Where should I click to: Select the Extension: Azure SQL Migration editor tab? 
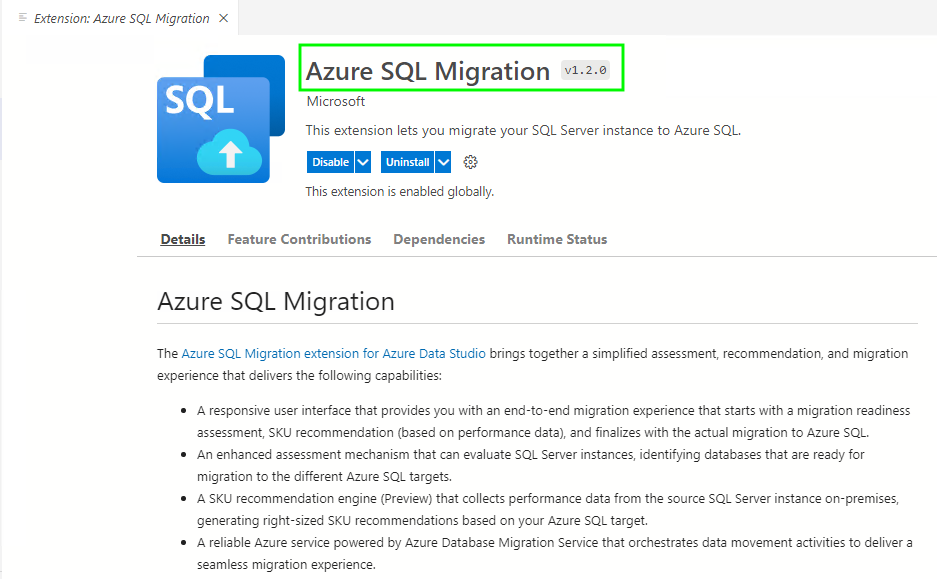121,18
